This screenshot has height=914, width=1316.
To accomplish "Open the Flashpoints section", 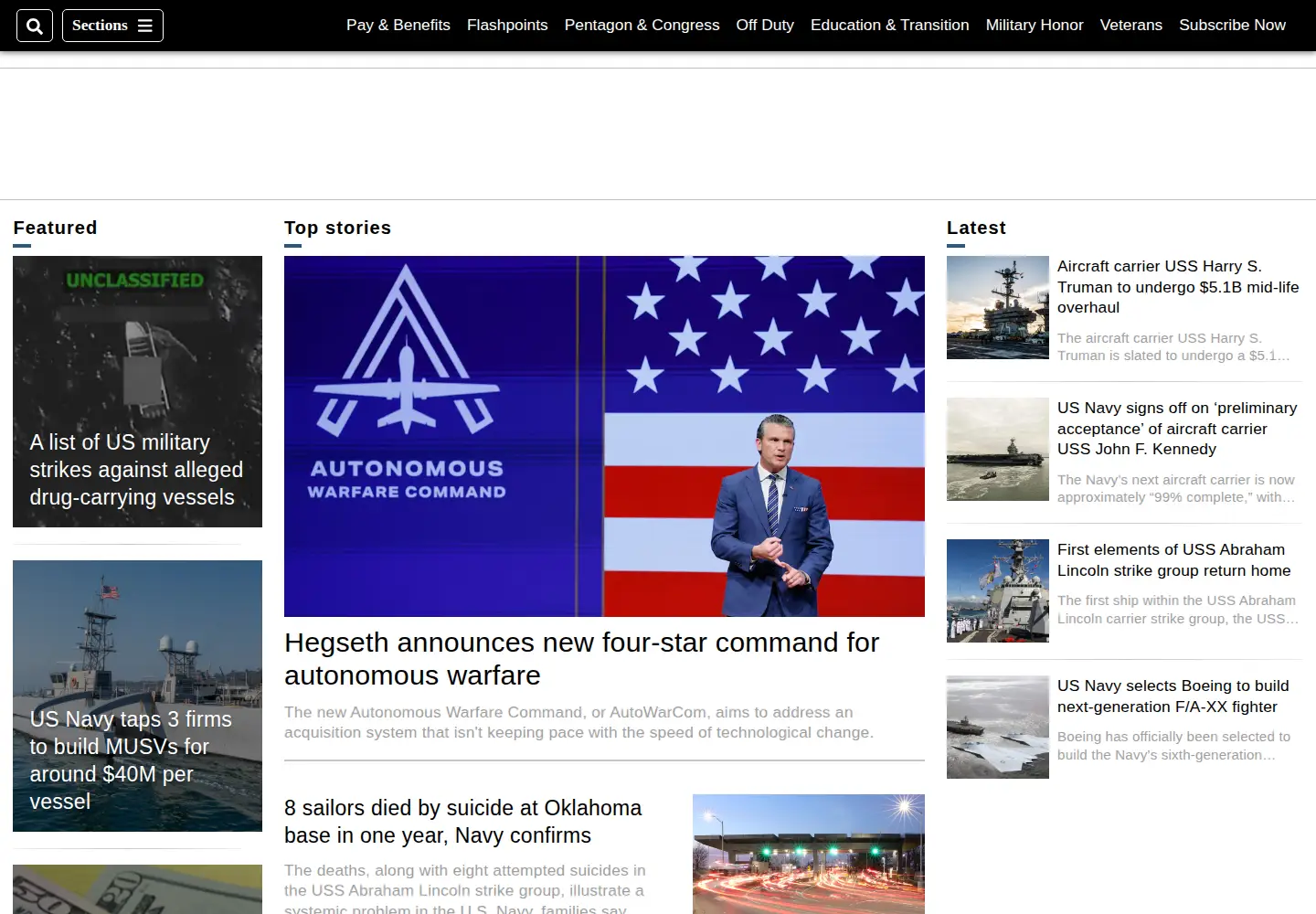I will click(507, 26).
